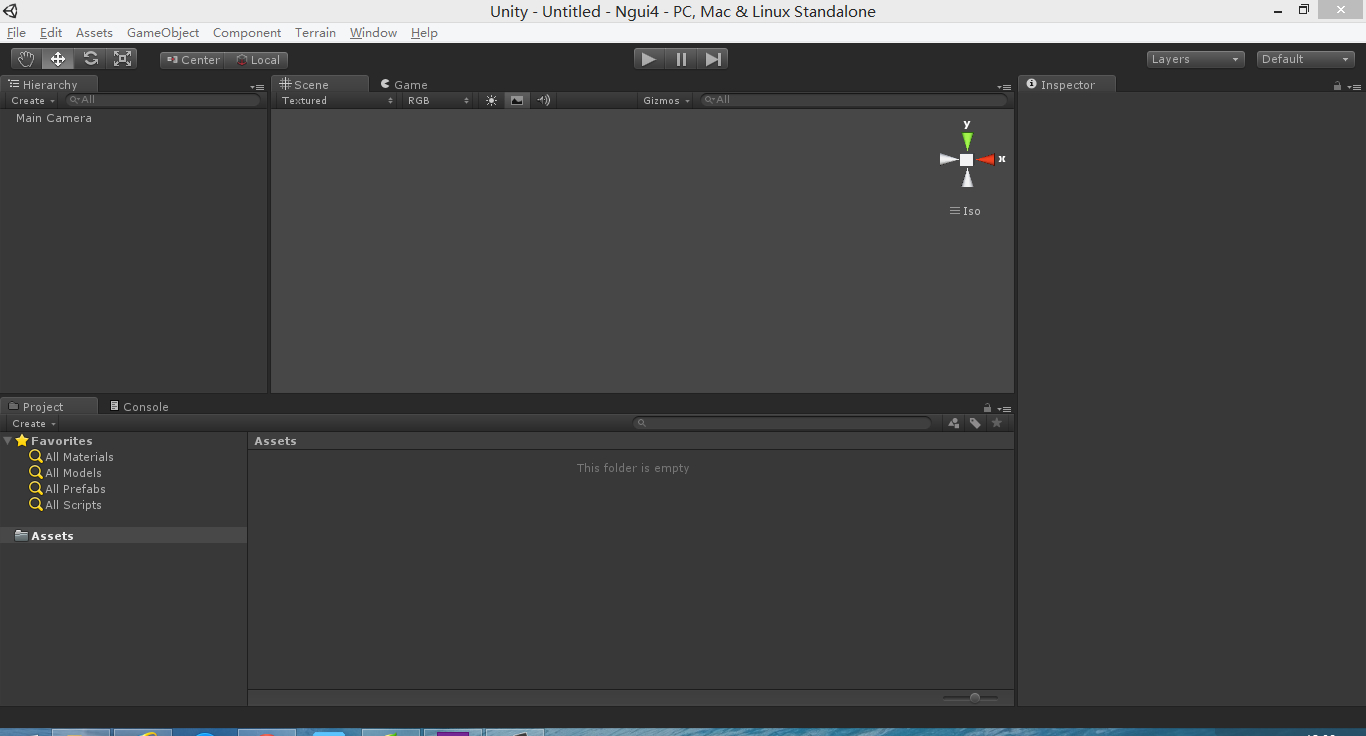The image size is (1366, 736).
Task: Select the All Prefabs favorite search
Action: coord(68,489)
